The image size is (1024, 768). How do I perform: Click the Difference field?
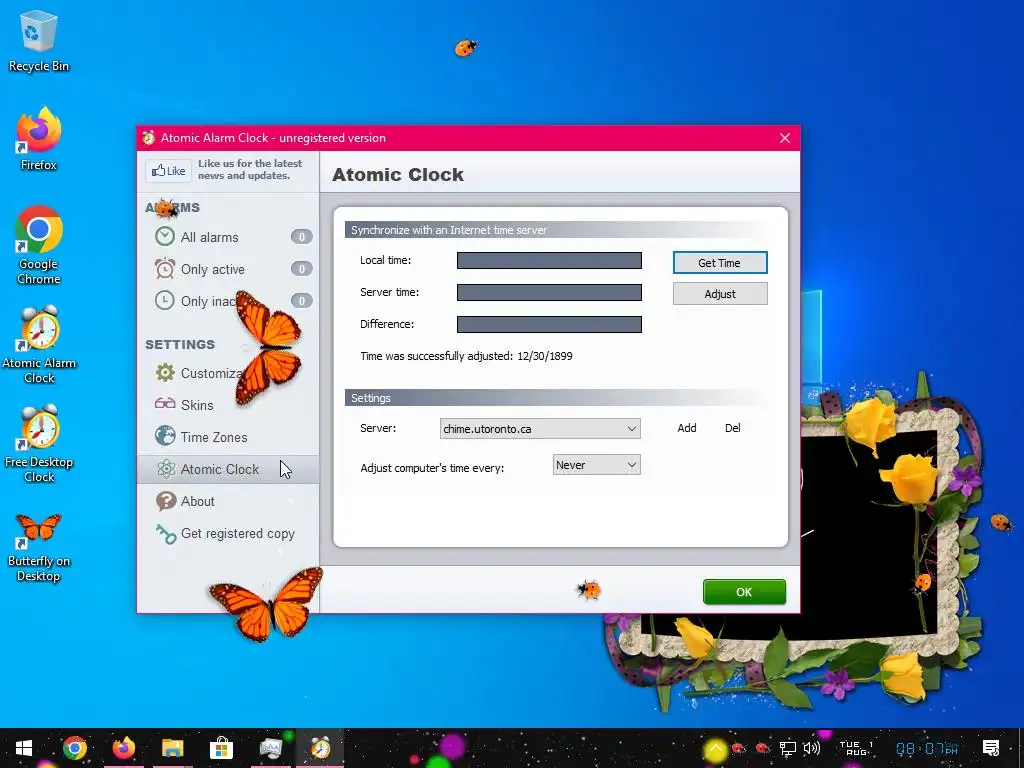(x=549, y=325)
